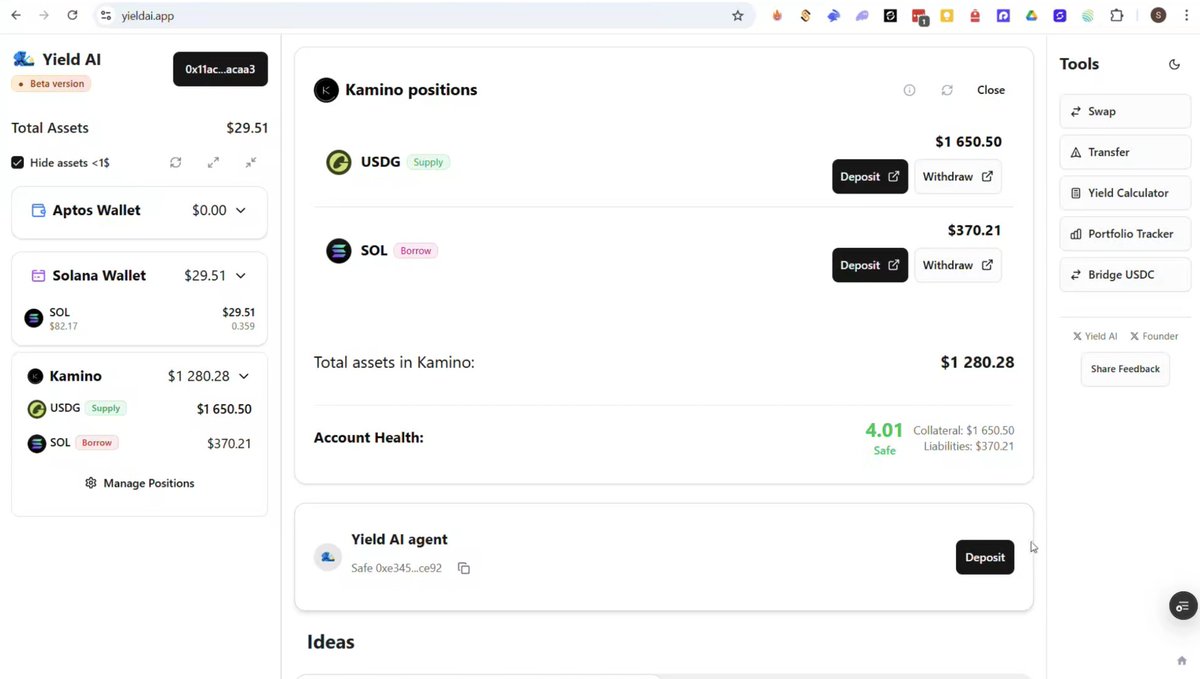The width and height of the screenshot is (1200, 679).
Task: Refresh Kamino positions with the refresh icon
Action: [x=947, y=90]
